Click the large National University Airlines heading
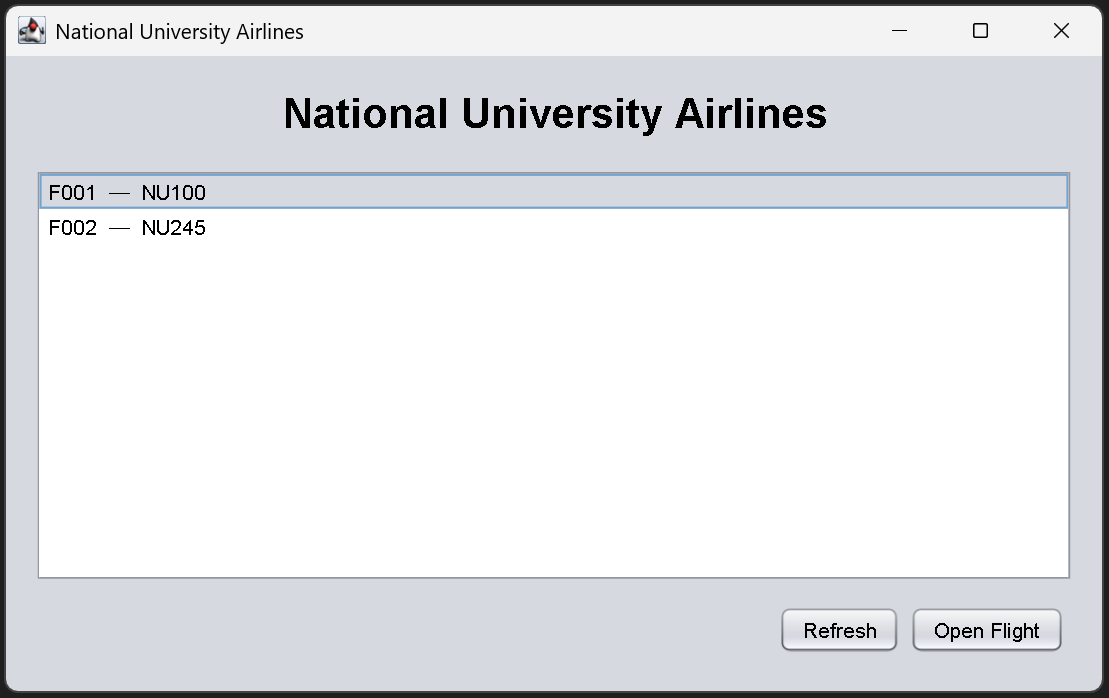The height and width of the screenshot is (698, 1109). coord(555,113)
